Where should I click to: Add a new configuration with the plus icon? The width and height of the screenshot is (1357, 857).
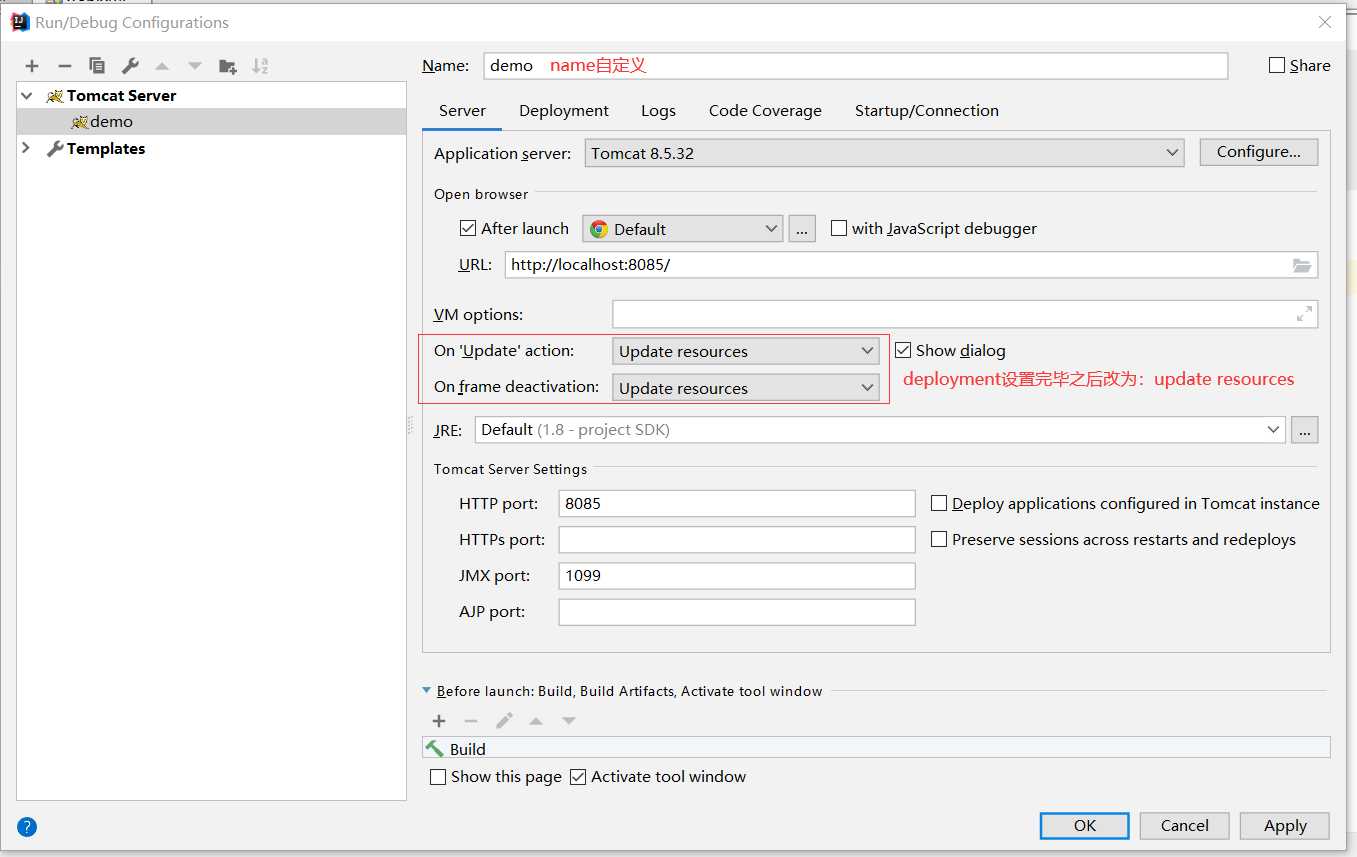pos(32,66)
